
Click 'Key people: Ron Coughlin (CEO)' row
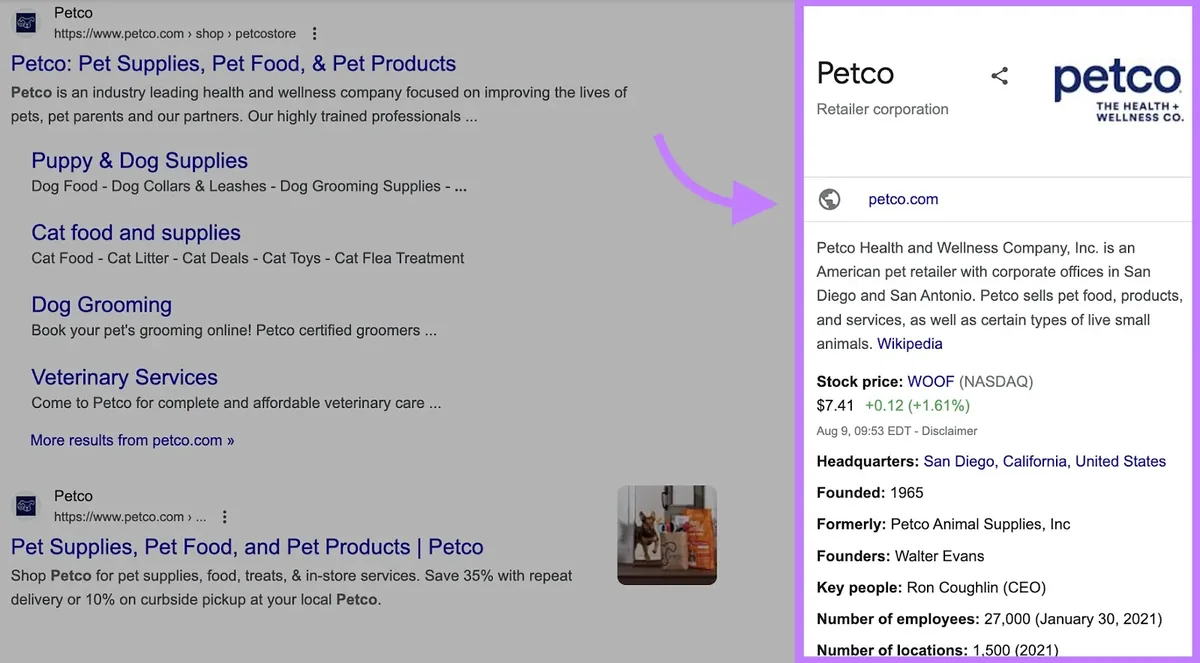coord(931,588)
